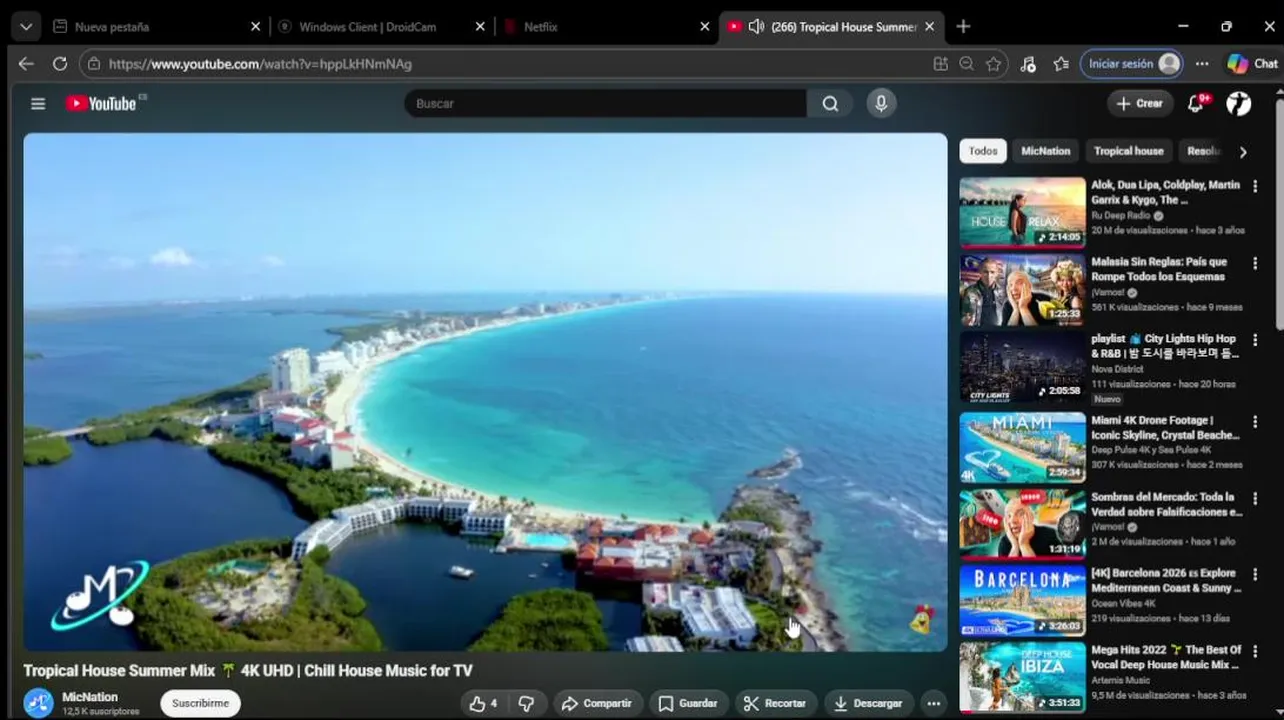Close the Nueva pestaña tab
The height and width of the screenshot is (720, 1284).
(x=255, y=27)
